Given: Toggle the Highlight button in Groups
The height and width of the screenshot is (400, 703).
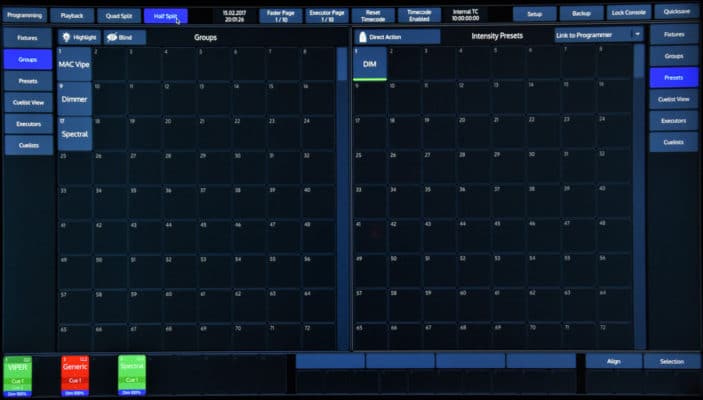Looking at the screenshot, I should click(x=78, y=37).
